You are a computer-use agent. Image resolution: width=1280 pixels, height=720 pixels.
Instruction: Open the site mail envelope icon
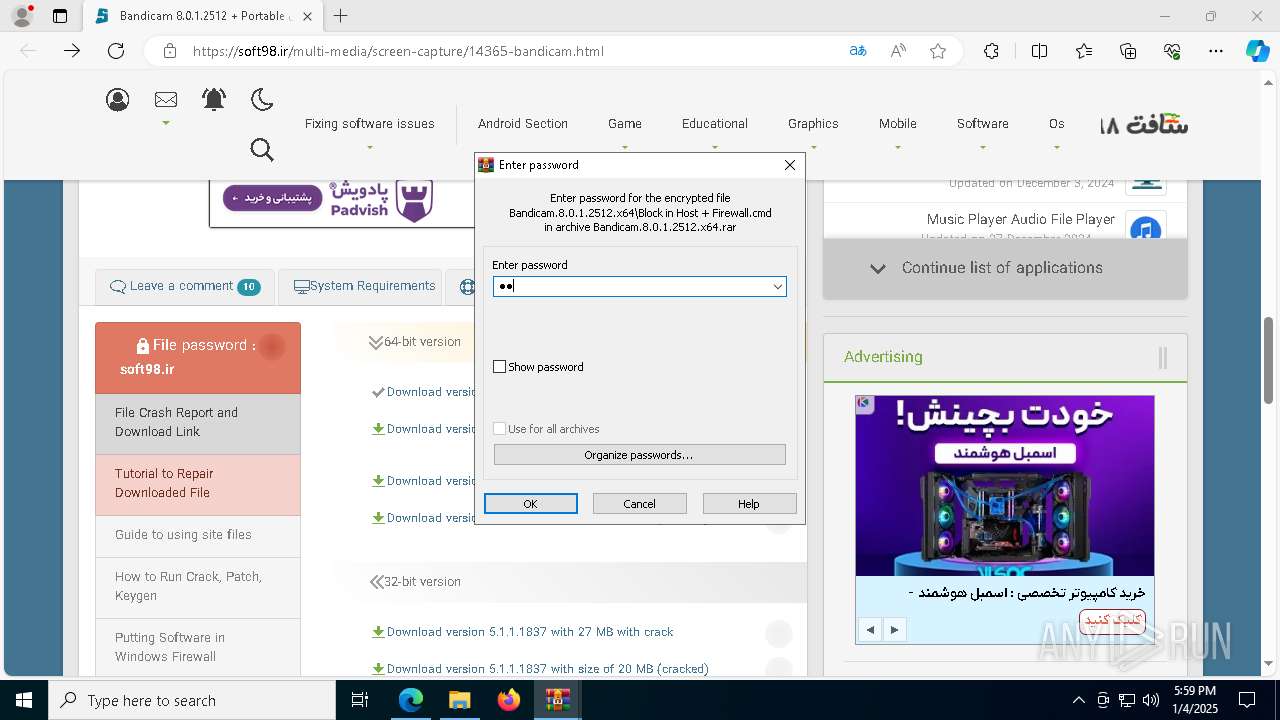(x=166, y=99)
